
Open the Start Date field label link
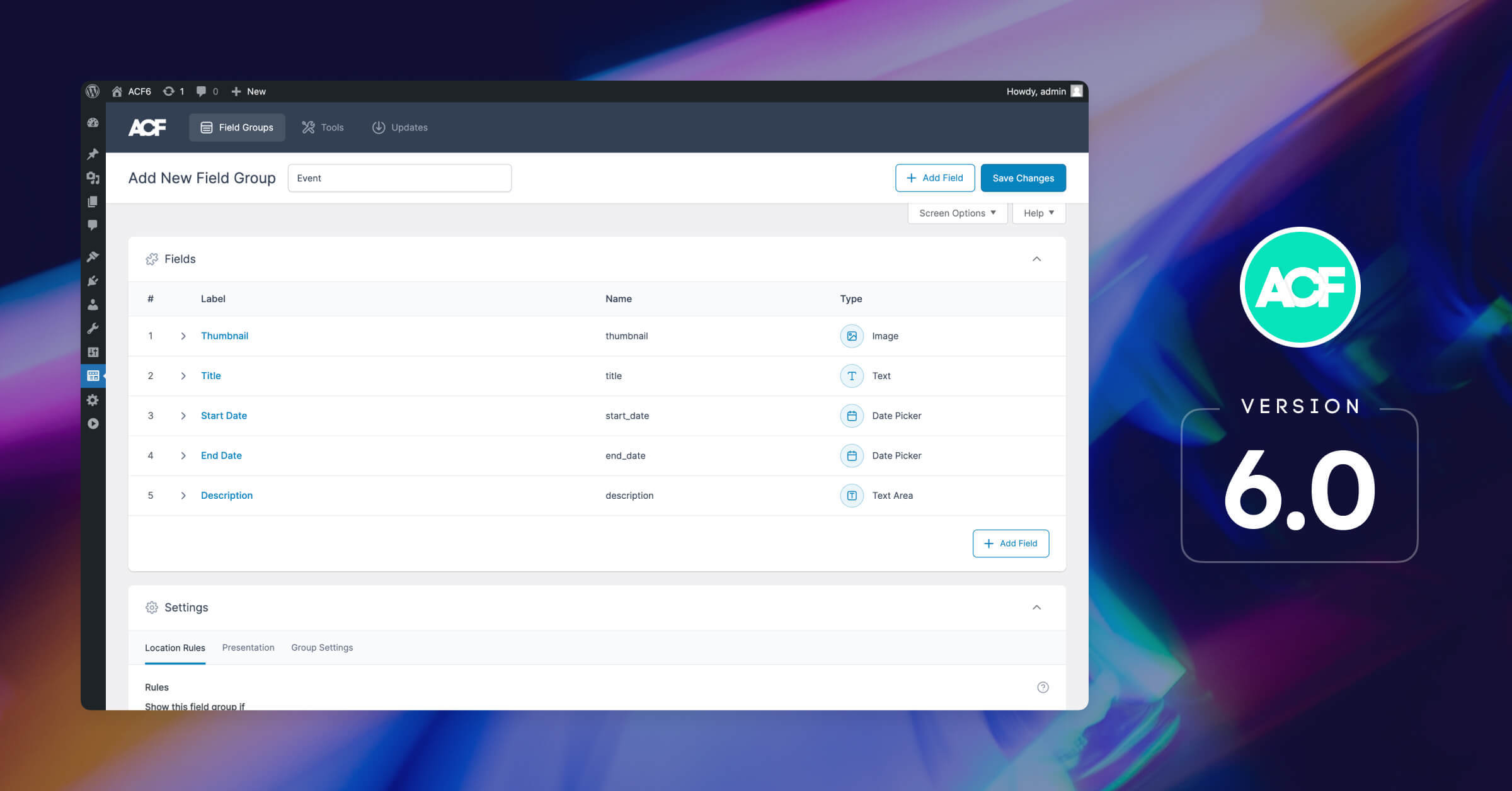224,416
